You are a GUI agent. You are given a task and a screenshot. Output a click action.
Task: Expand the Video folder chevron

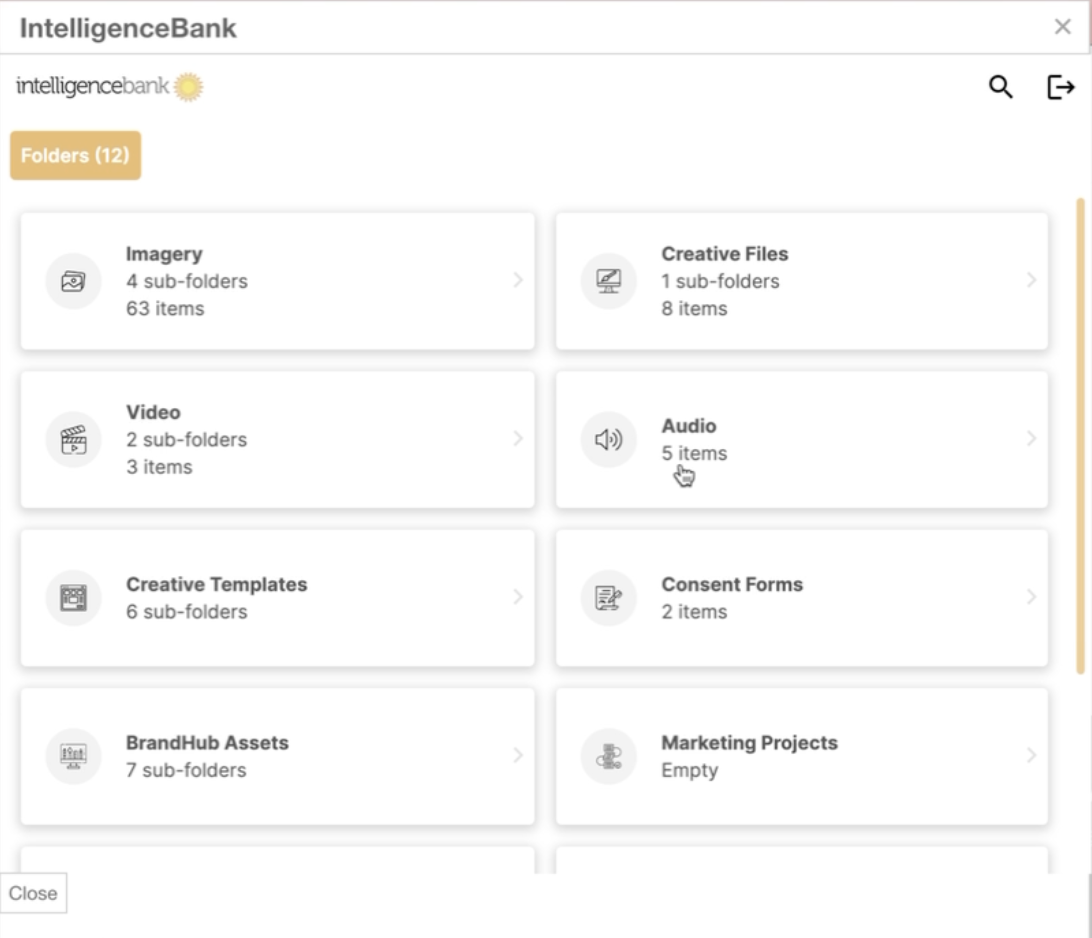518,439
